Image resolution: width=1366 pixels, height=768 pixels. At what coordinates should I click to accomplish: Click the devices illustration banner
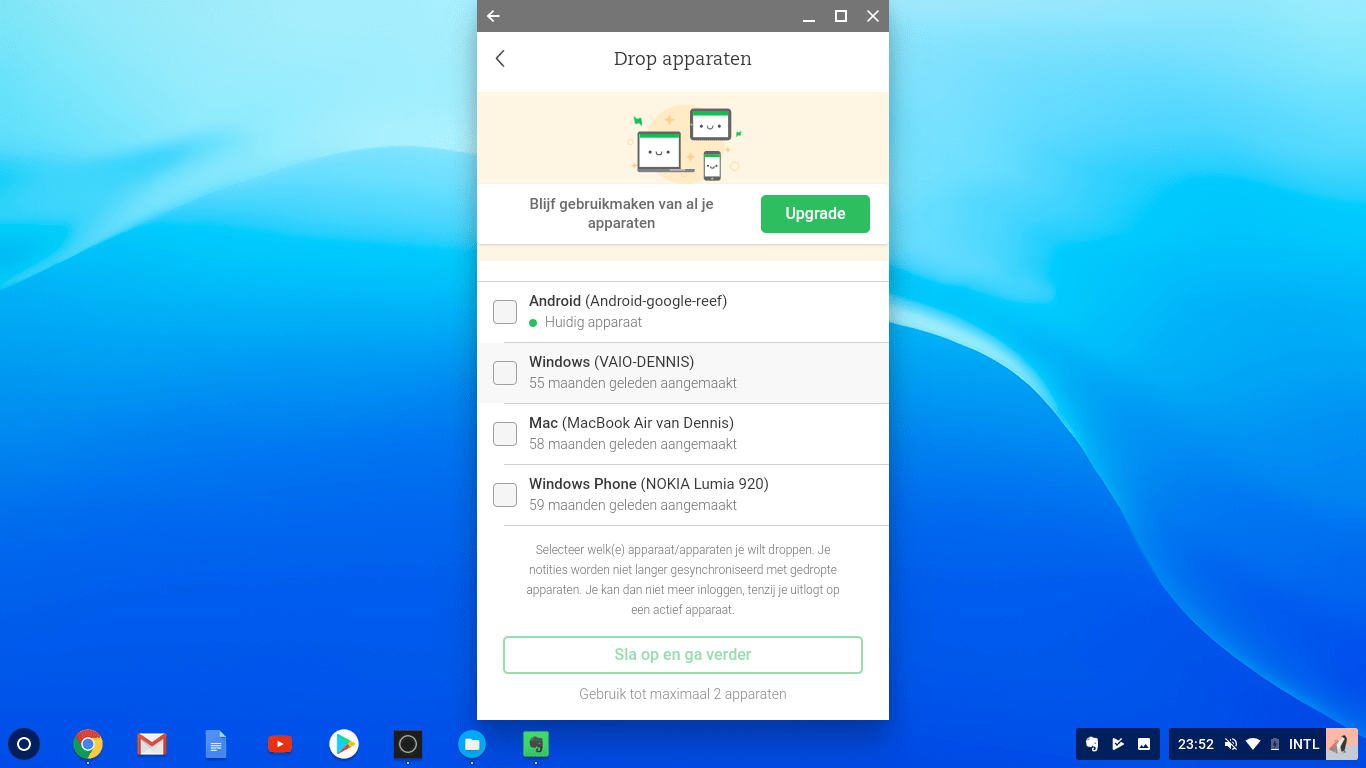683,139
